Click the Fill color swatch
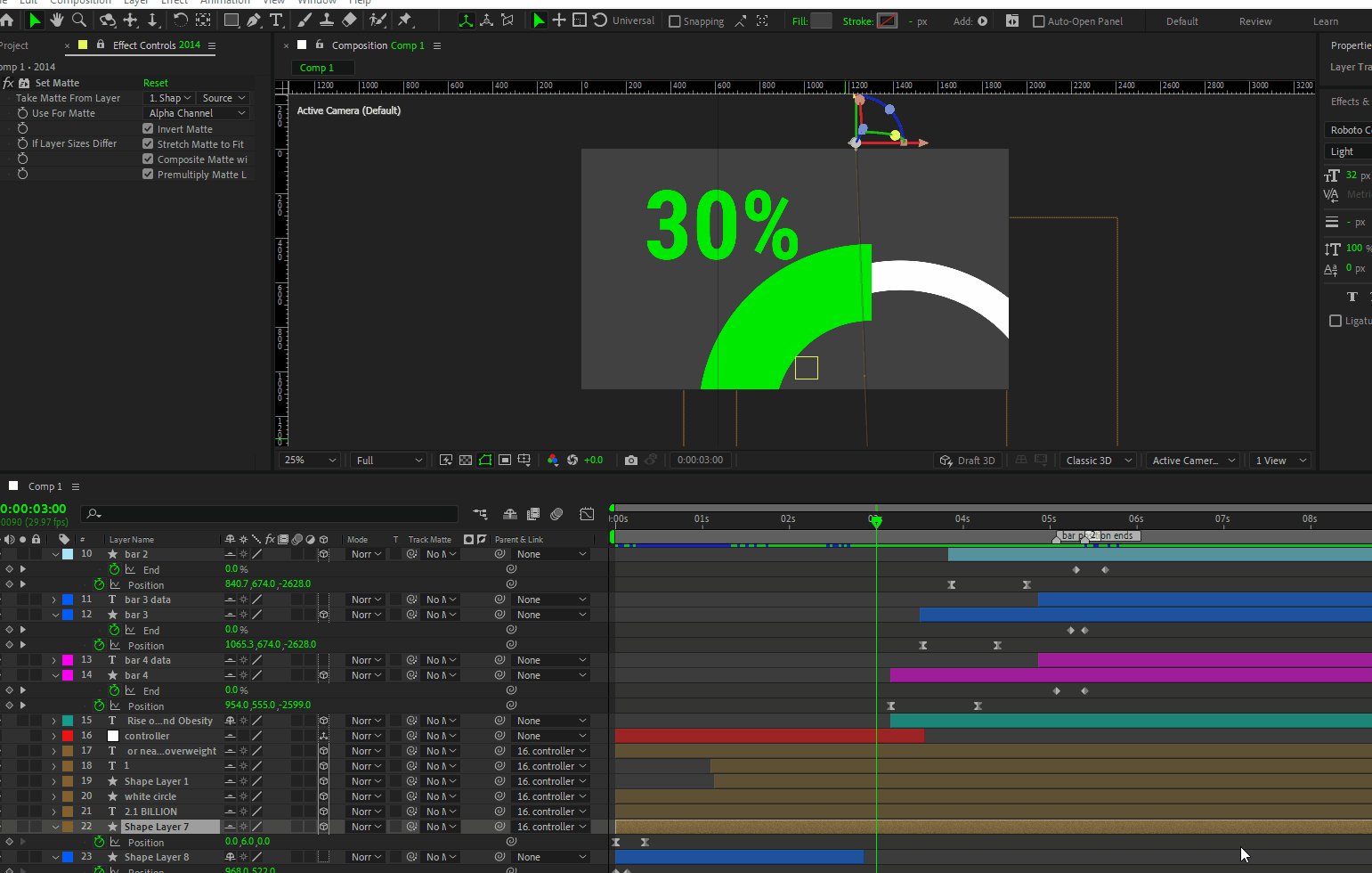 (x=821, y=20)
